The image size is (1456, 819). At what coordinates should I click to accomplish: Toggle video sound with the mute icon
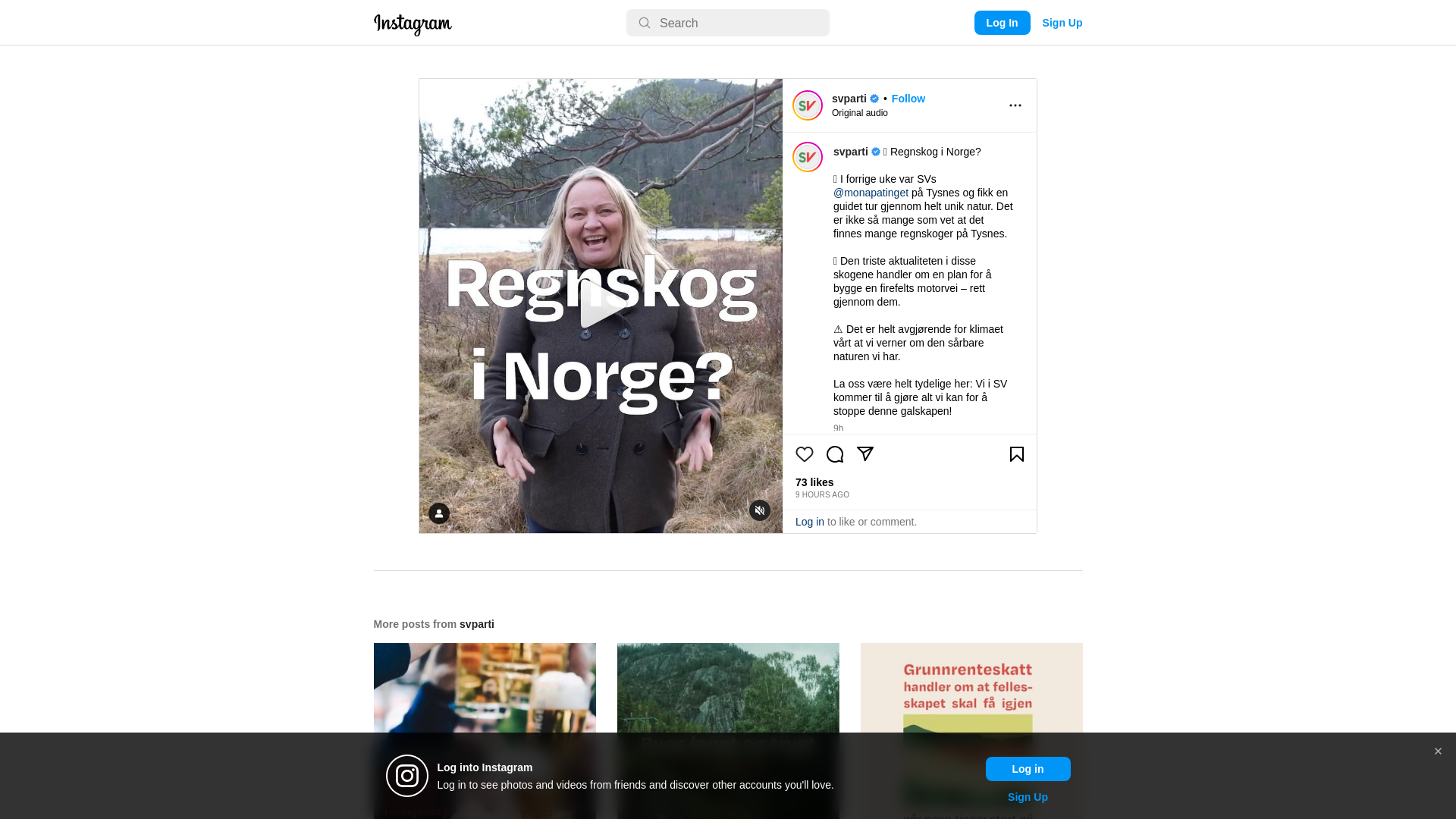759,510
